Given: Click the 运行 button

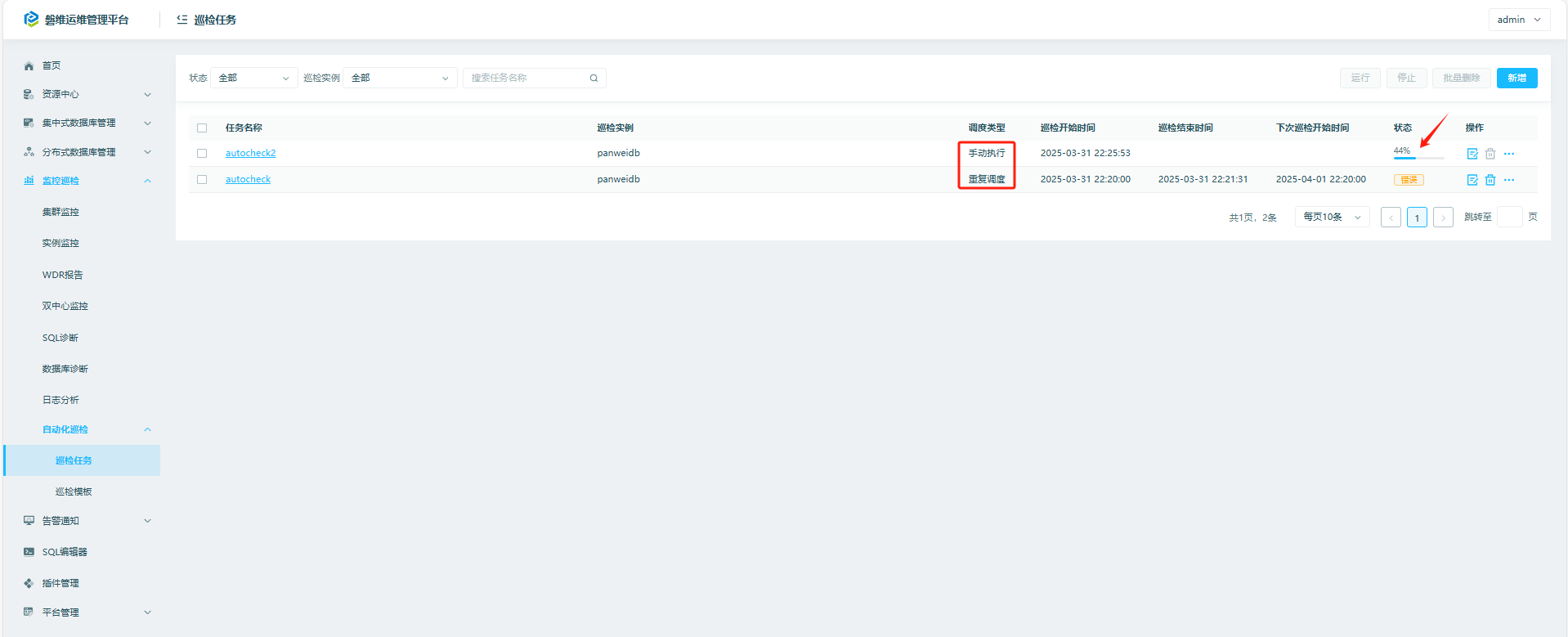Looking at the screenshot, I should tap(1360, 78).
